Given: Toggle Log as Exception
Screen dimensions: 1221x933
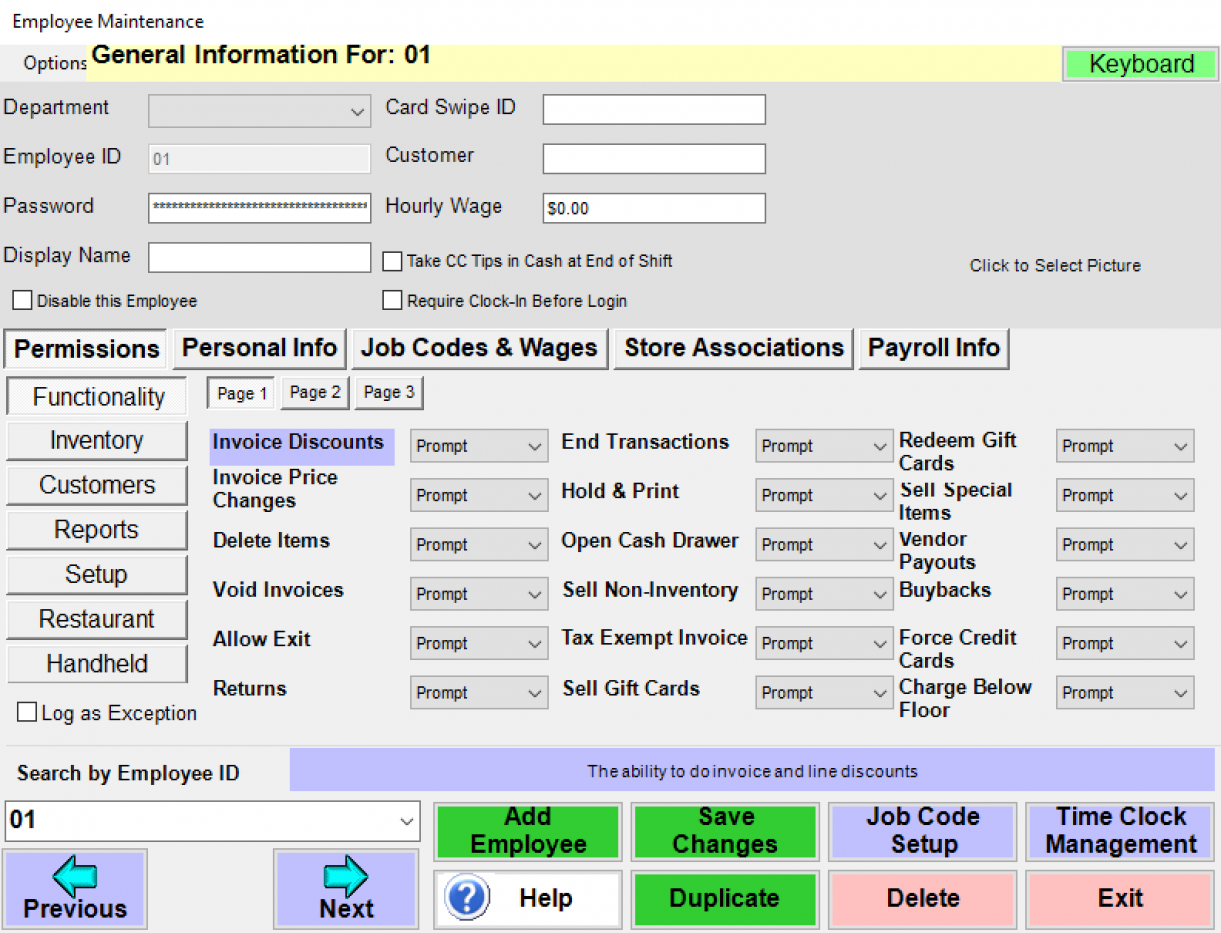Looking at the screenshot, I should (28, 713).
